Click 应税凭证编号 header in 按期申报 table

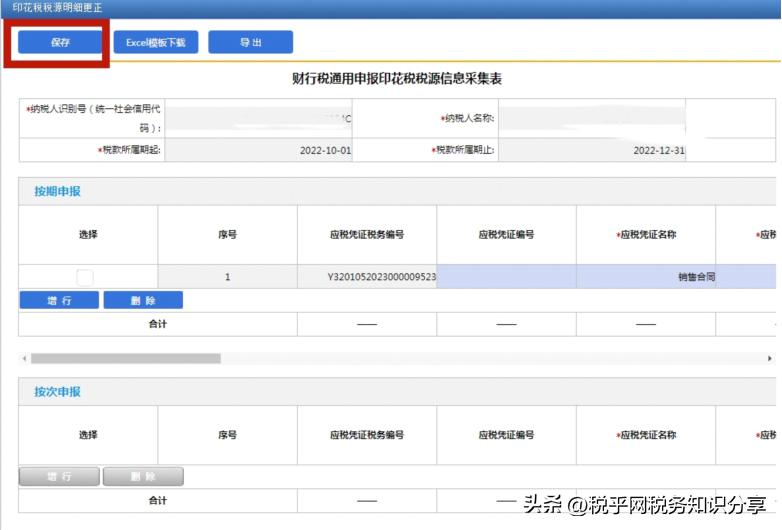pos(506,234)
